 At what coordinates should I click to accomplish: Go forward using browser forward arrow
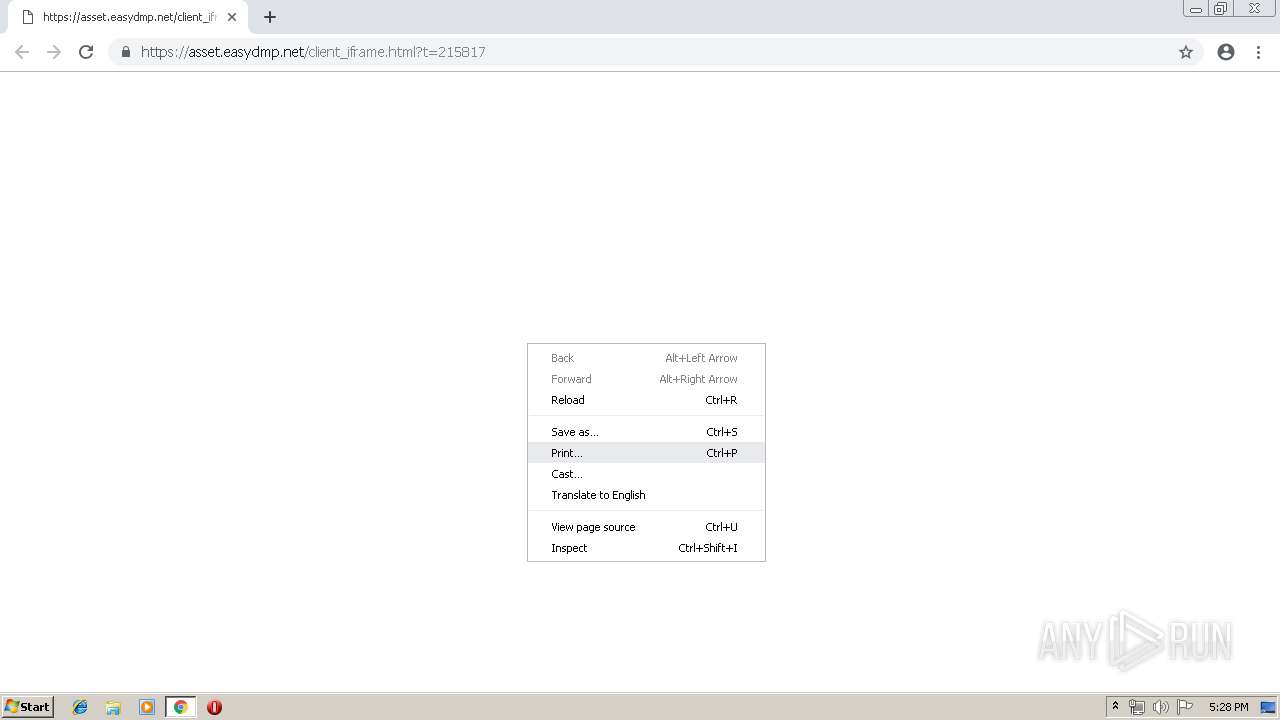pos(54,52)
